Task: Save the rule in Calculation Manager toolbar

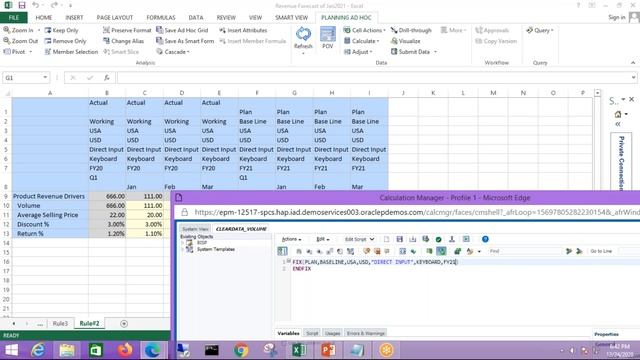Action: 400,239
